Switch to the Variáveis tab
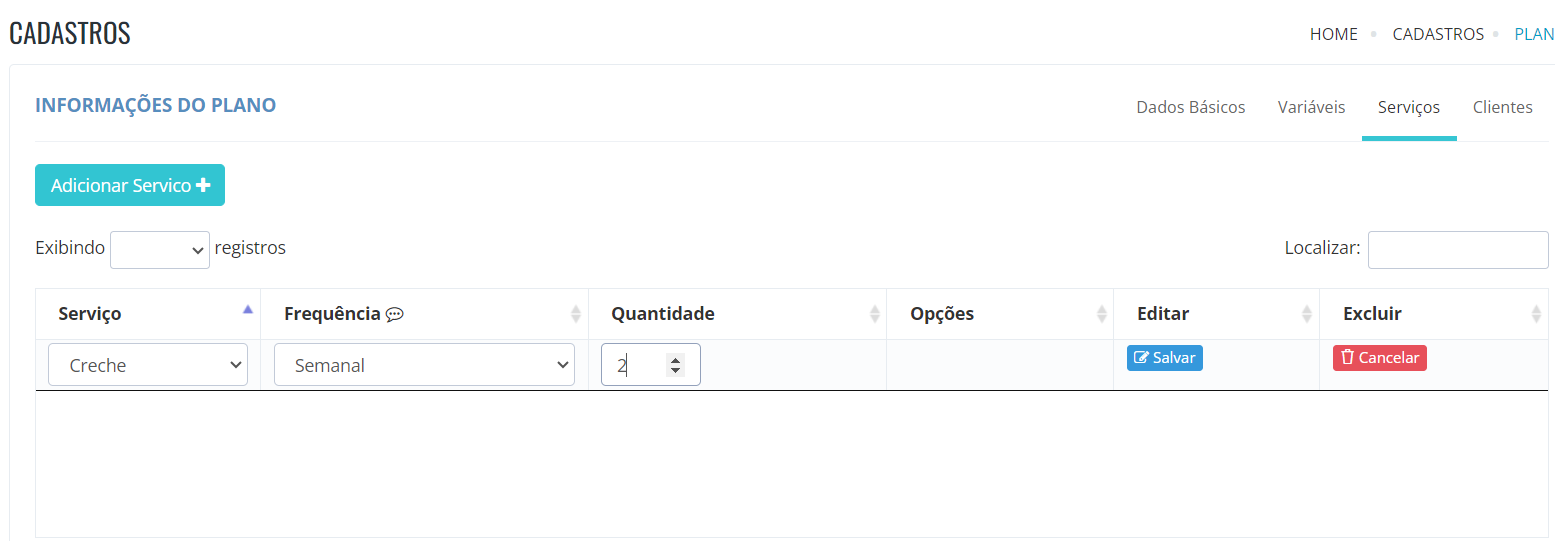Screen dimensions: 1555x541 [x=1311, y=107]
